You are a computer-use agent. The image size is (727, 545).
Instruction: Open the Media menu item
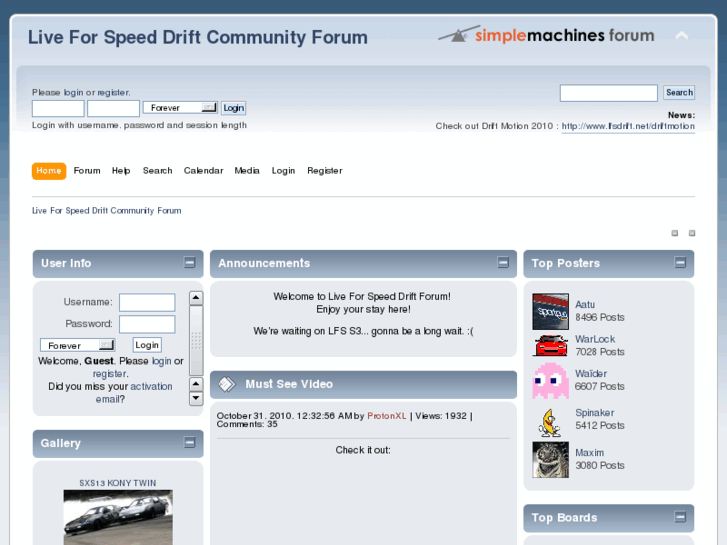pyautogui.click(x=247, y=171)
